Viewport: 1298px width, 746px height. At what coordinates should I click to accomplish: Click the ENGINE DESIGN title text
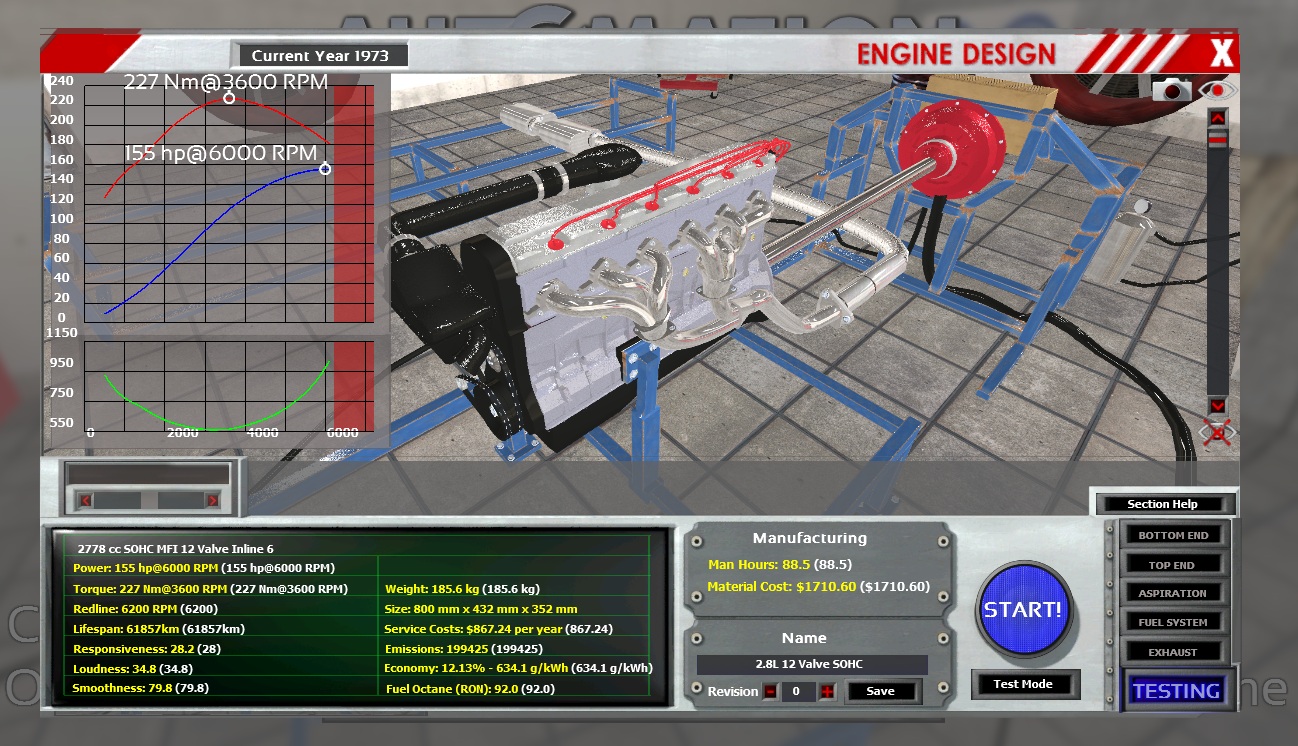(x=956, y=54)
